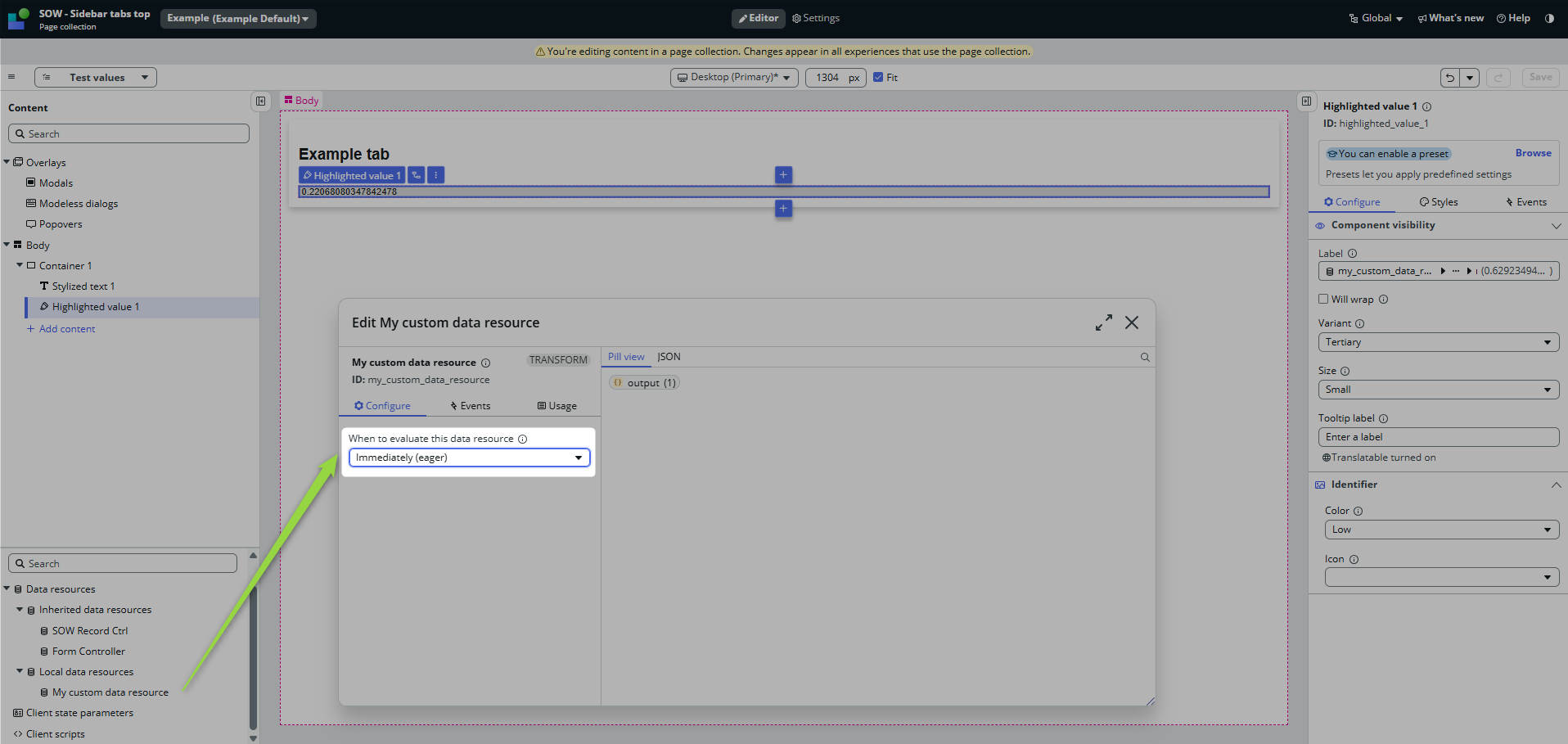
Task: Collapse the Identifier section
Action: [1555, 485]
